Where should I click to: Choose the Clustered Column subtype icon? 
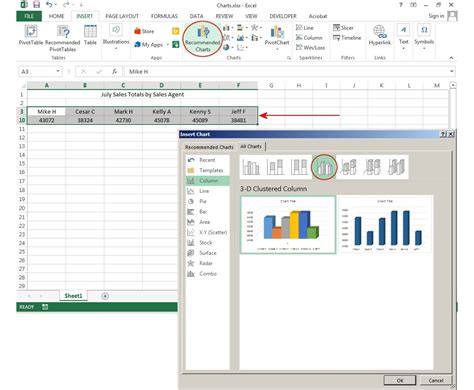coord(251,167)
